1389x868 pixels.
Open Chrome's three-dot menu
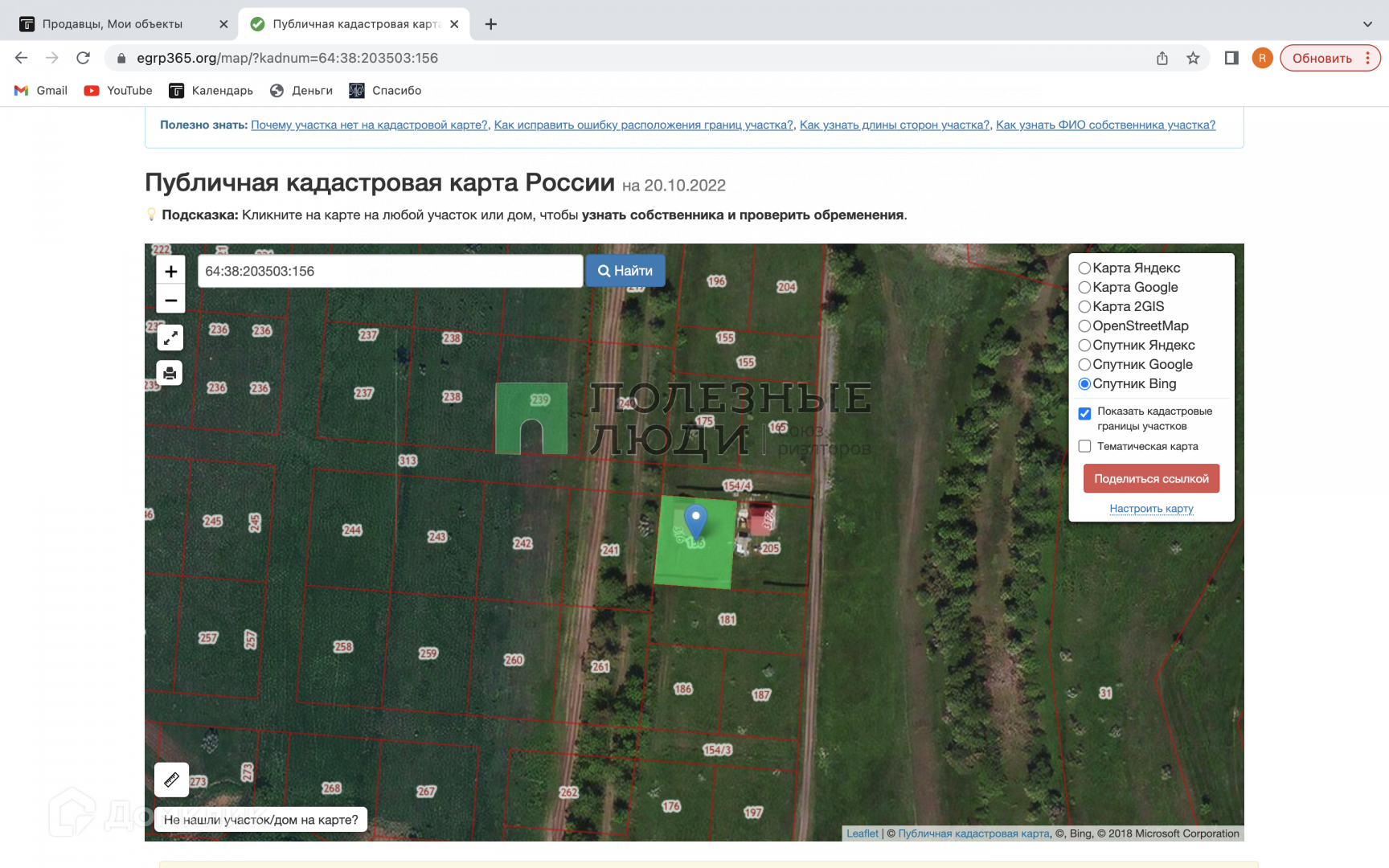(1367, 58)
